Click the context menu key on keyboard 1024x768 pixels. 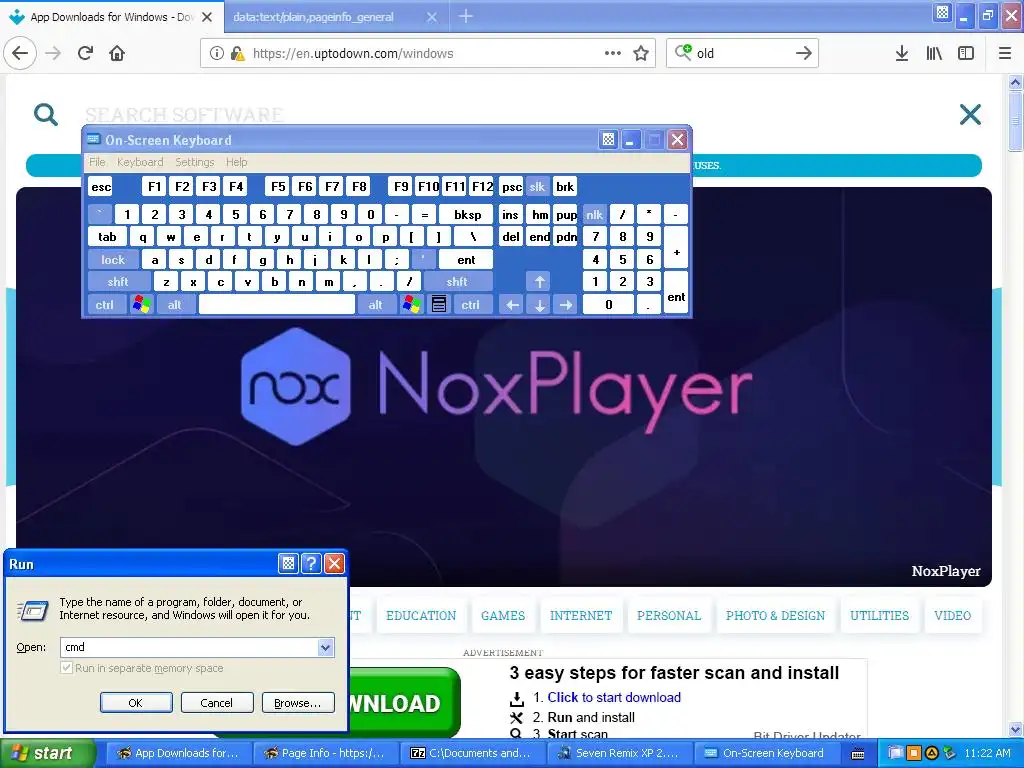click(439, 304)
